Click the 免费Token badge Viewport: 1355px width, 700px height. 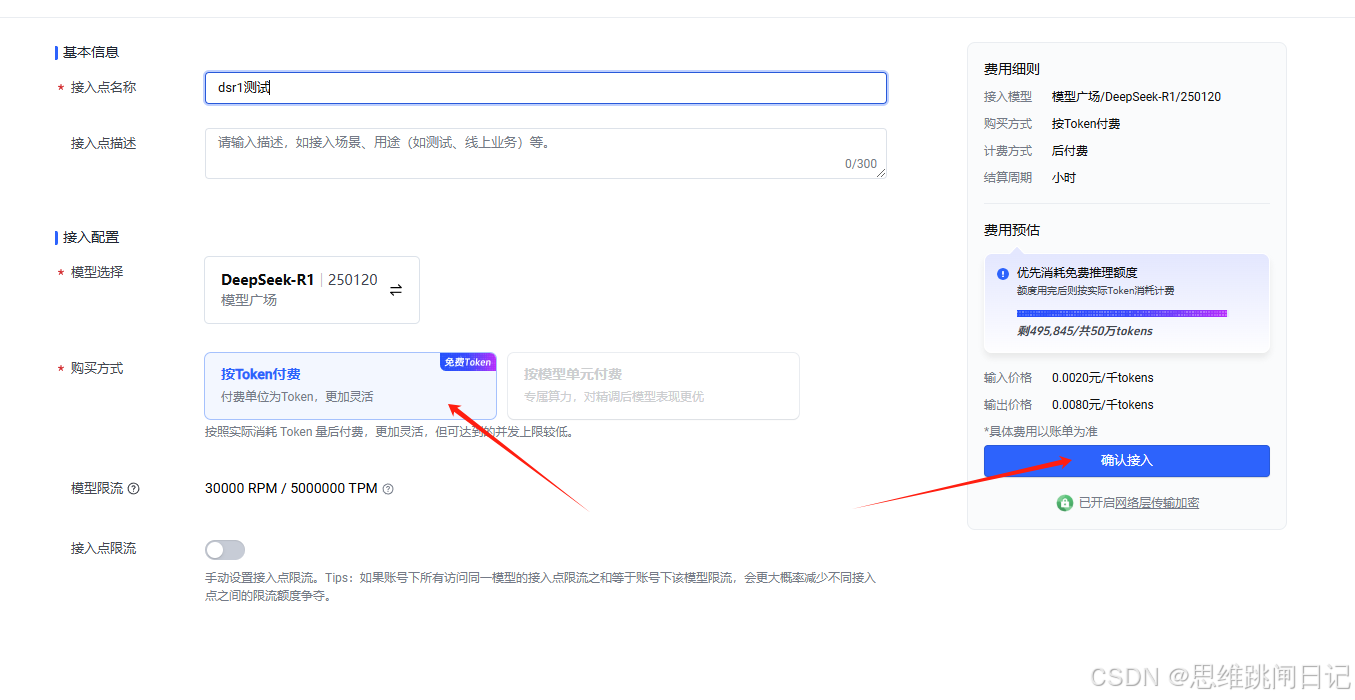(x=468, y=362)
